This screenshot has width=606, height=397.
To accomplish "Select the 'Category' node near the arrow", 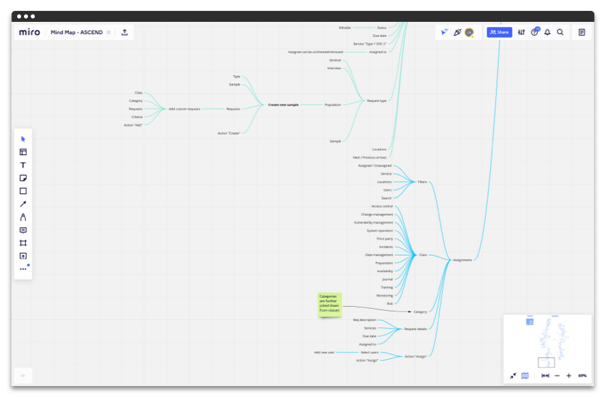I will click(x=420, y=312).
